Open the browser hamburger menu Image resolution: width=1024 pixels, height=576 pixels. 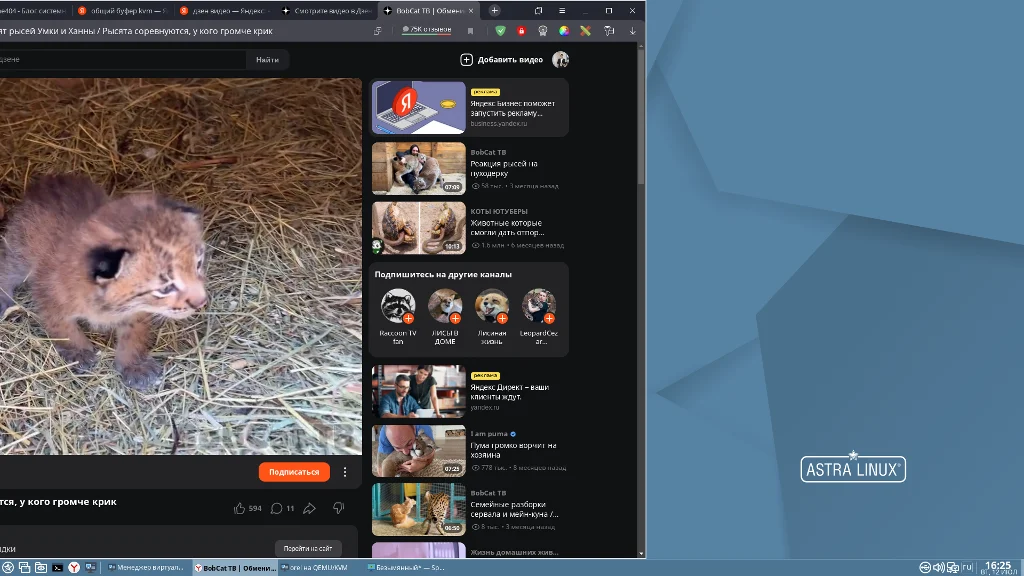[562, 10]
